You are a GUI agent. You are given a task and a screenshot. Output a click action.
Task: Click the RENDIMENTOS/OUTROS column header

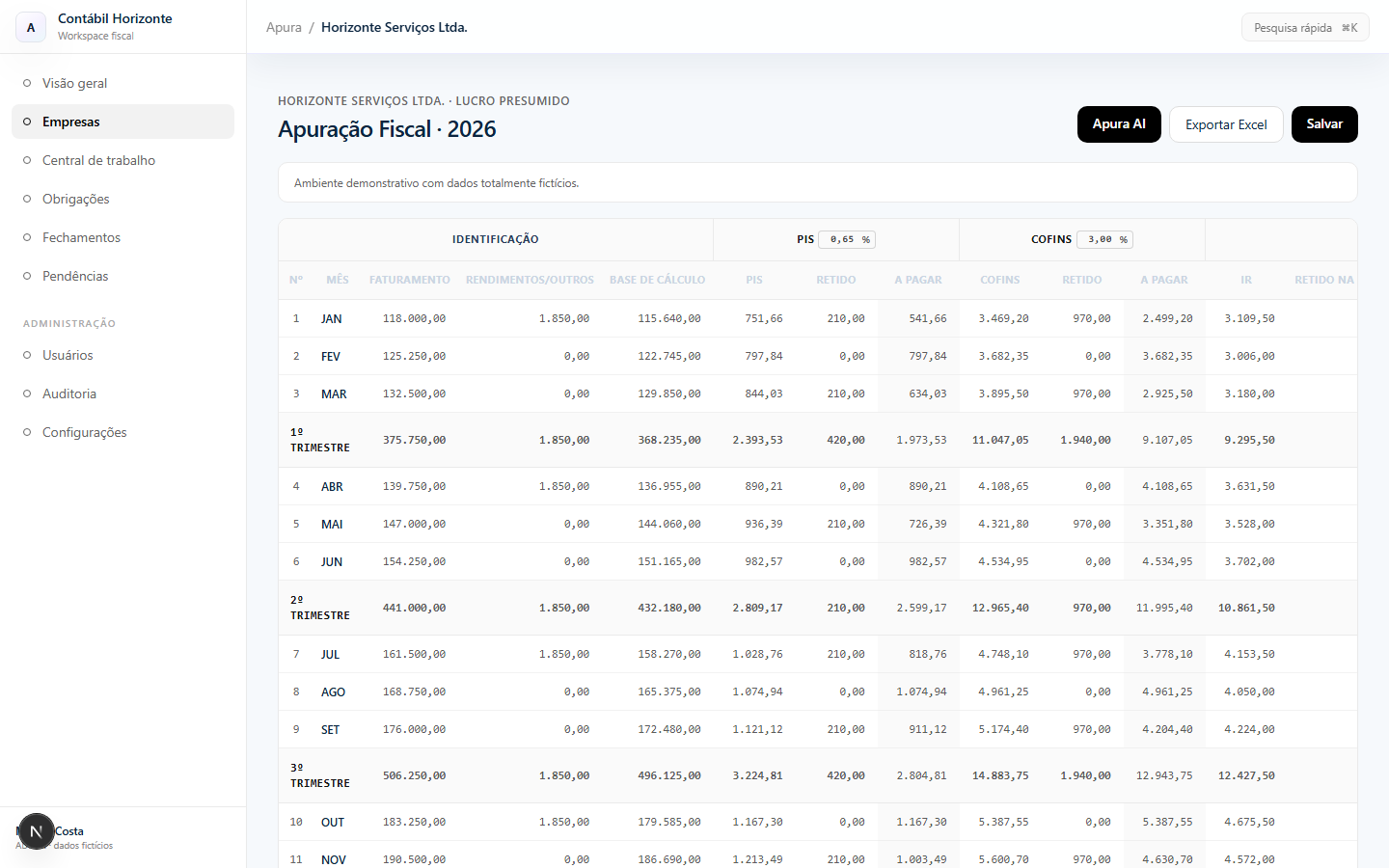[x=530, y=280]
